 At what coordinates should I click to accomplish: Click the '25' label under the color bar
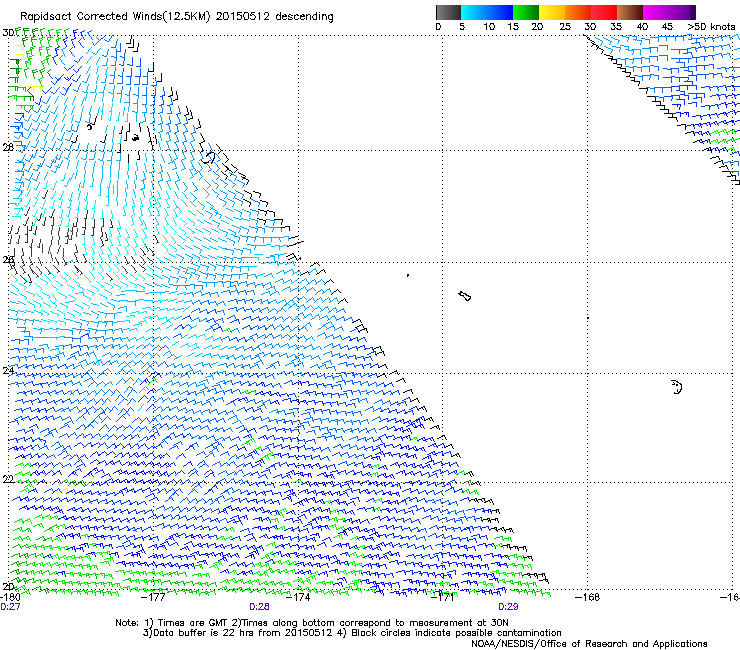[565, 27]
